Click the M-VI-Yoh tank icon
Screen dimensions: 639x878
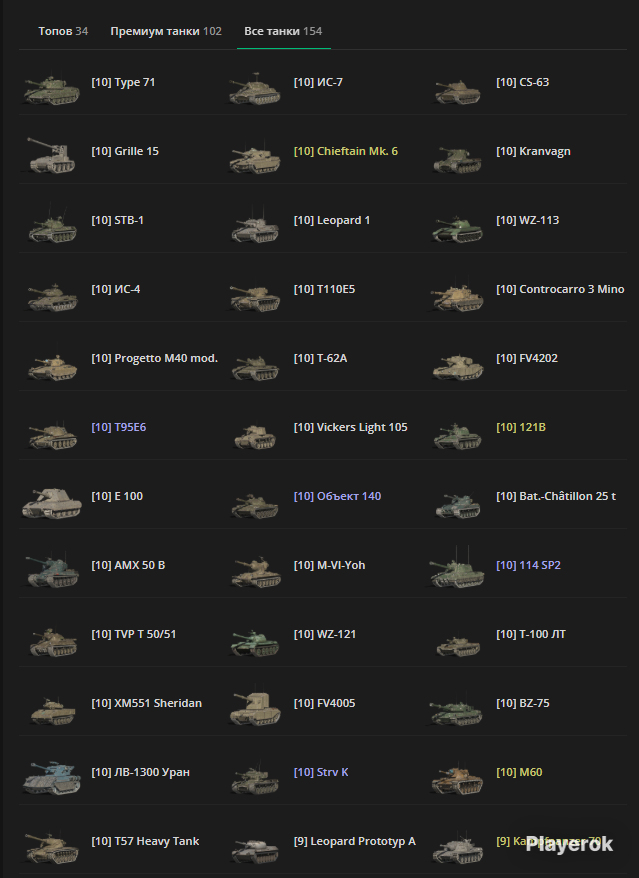pyautogui.click(x=255, y=572)
